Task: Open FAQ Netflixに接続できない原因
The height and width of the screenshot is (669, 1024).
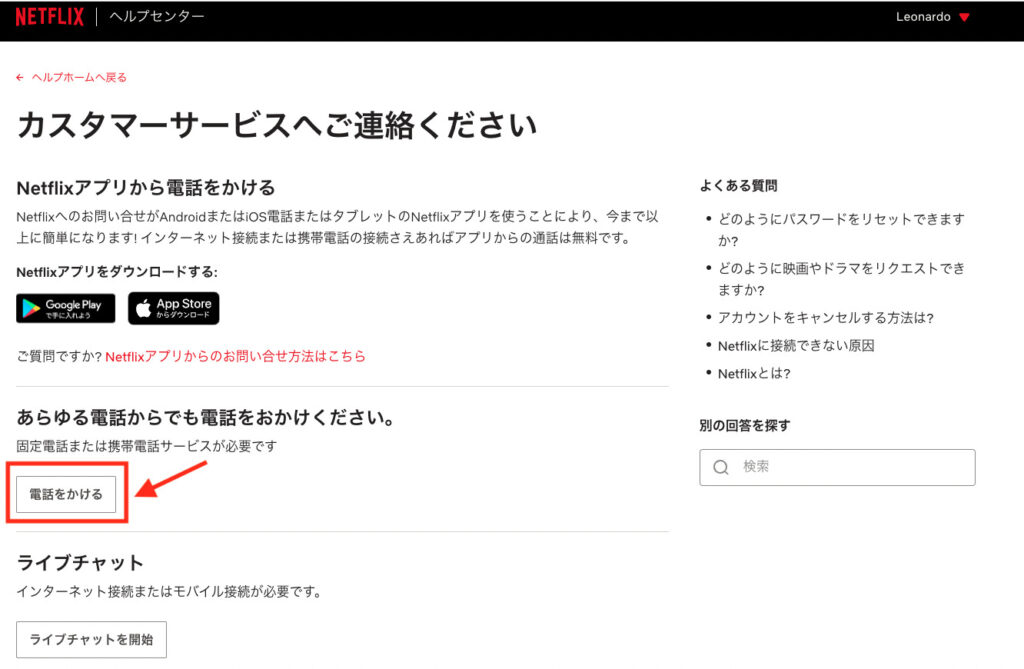Action: 796,346
